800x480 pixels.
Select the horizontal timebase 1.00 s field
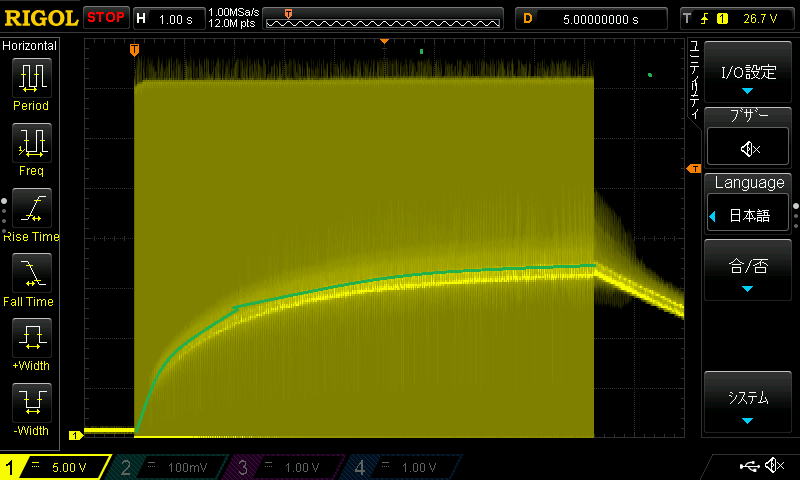point(170,19)
